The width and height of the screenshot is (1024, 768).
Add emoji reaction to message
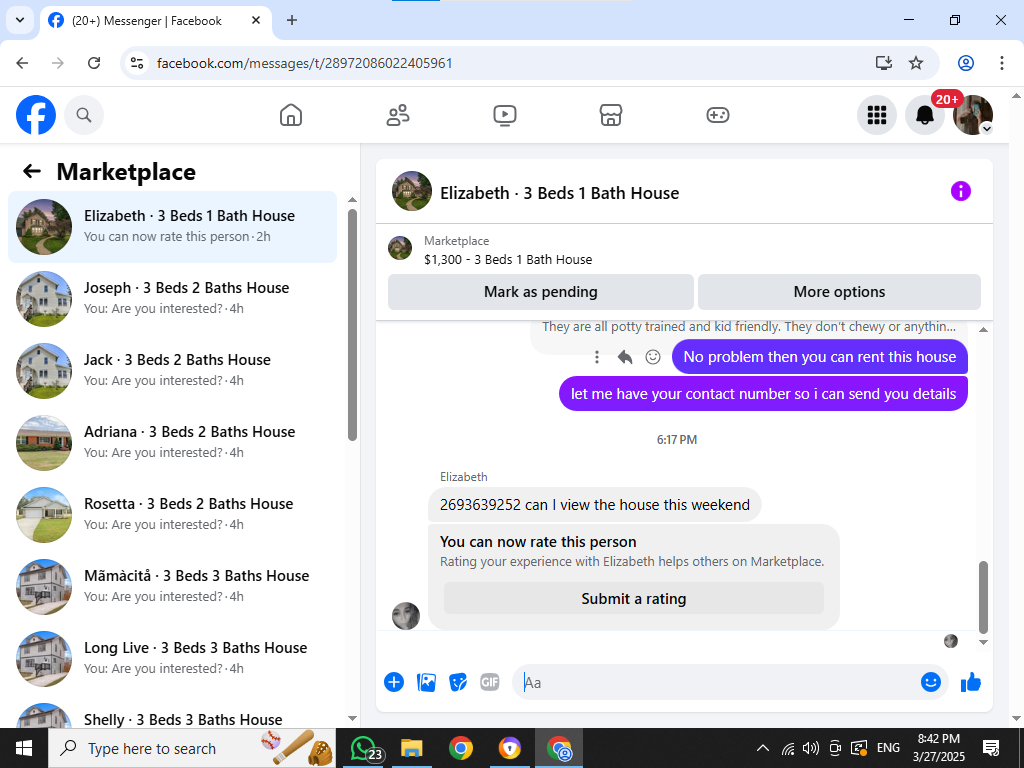tap(653, 357)
